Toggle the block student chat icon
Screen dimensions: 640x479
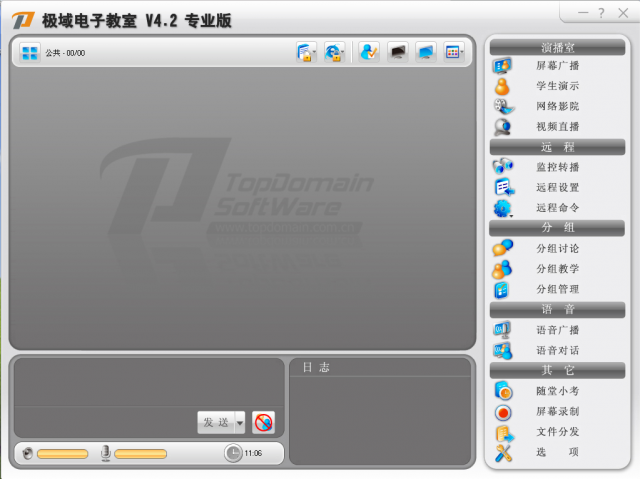tap(263, 422)
